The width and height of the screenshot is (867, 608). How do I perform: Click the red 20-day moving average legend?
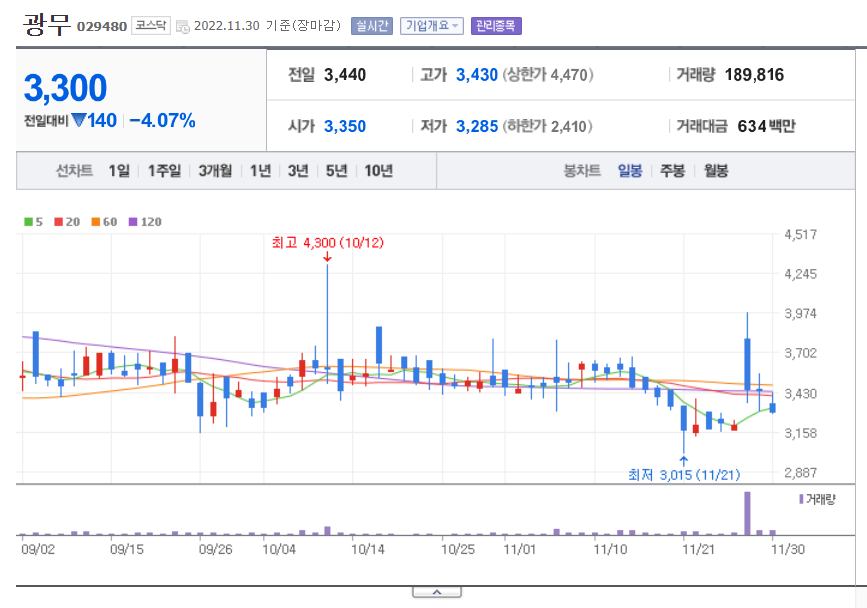(67, 222)
